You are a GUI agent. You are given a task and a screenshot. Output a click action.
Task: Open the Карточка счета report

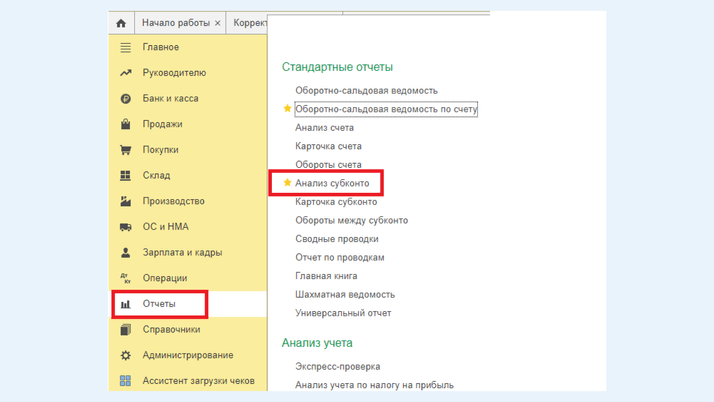coord(328,146)
